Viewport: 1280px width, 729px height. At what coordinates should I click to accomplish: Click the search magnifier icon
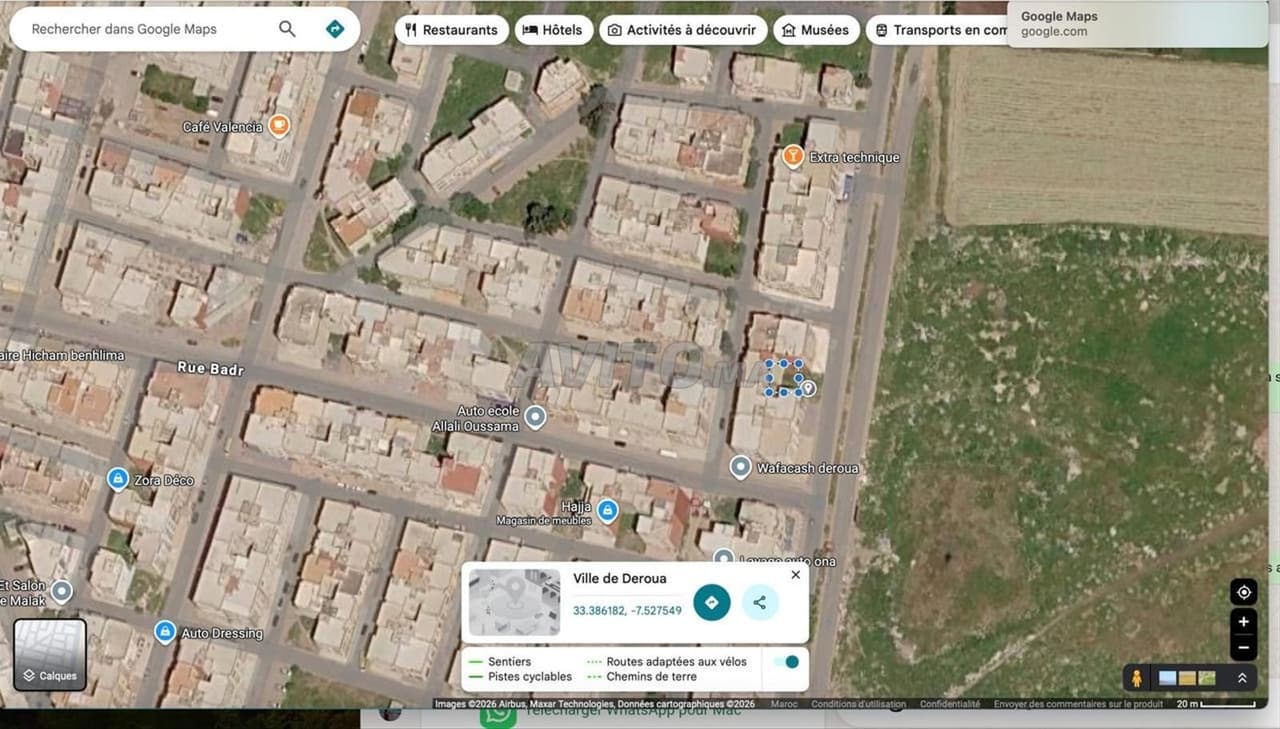pos(287,29)
